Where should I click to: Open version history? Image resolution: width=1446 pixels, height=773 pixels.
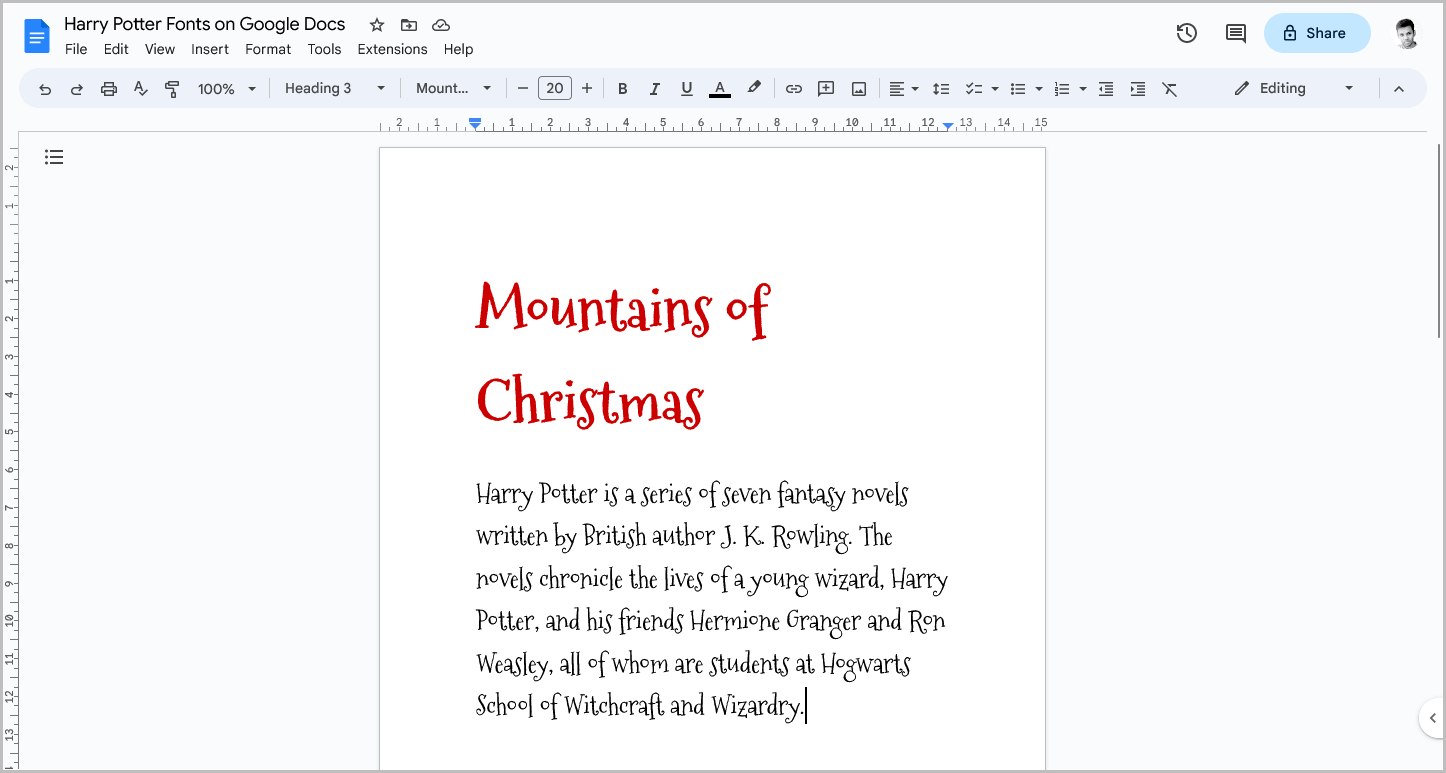[1186, 33]
